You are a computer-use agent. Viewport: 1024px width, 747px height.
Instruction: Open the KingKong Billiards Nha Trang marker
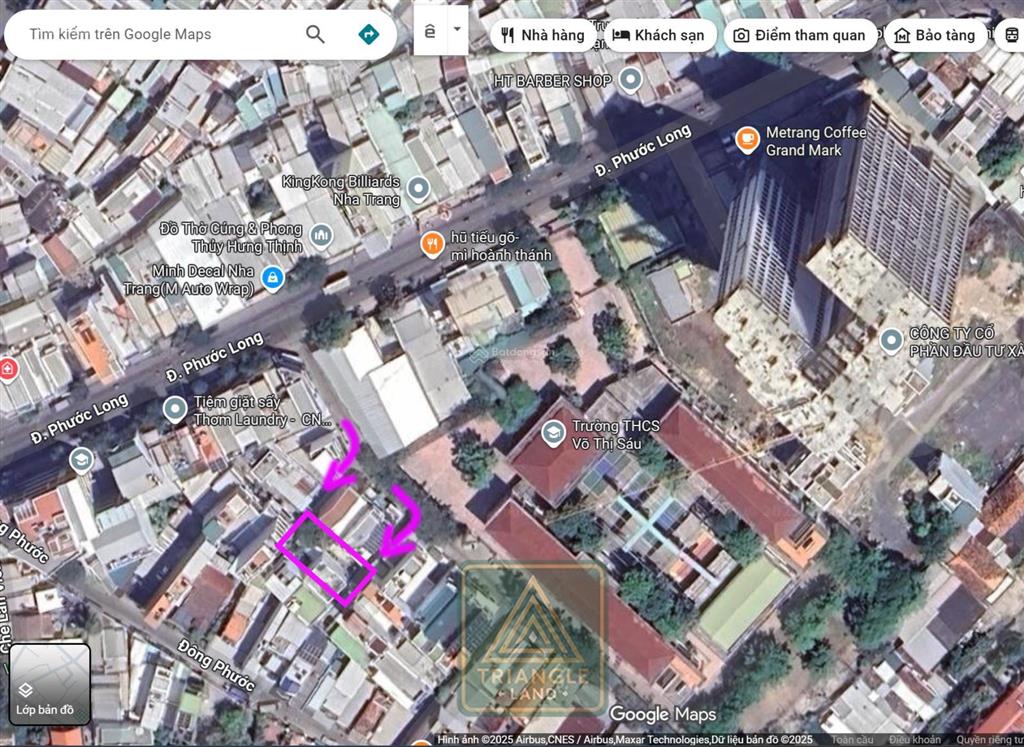pos(419,187)
